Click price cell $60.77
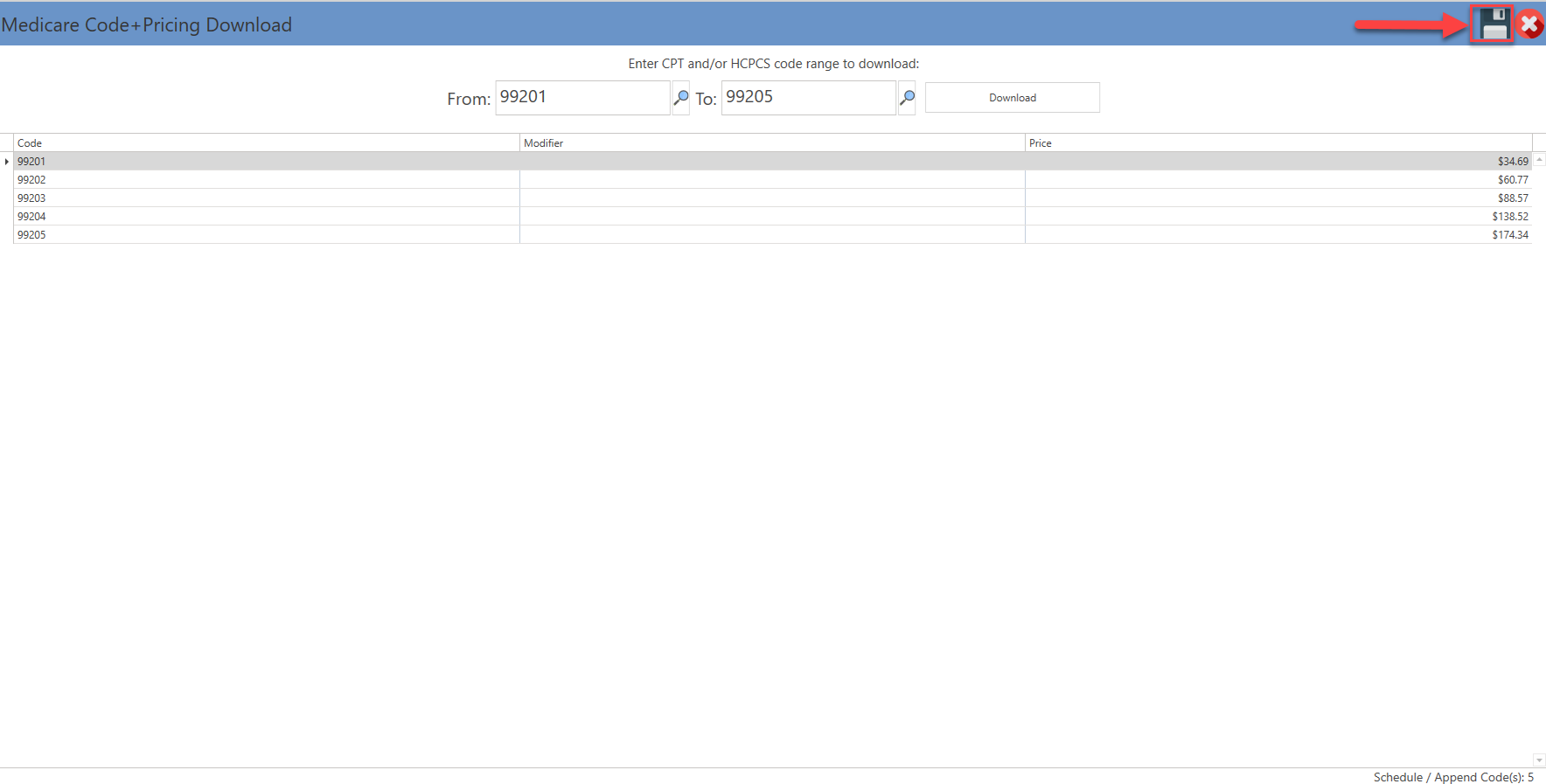This screenshot has height=784, width=1546. pos(1278,180)
